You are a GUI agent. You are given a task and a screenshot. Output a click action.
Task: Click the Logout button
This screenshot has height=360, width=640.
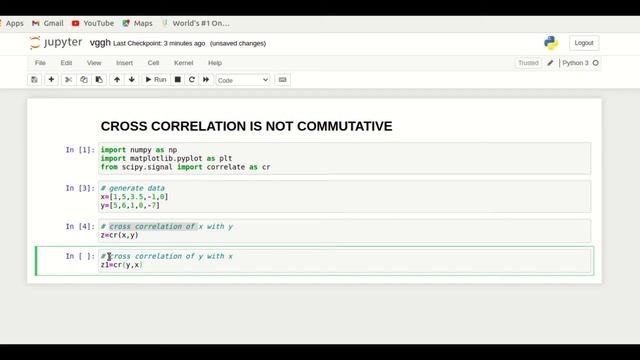pos(584,43)
